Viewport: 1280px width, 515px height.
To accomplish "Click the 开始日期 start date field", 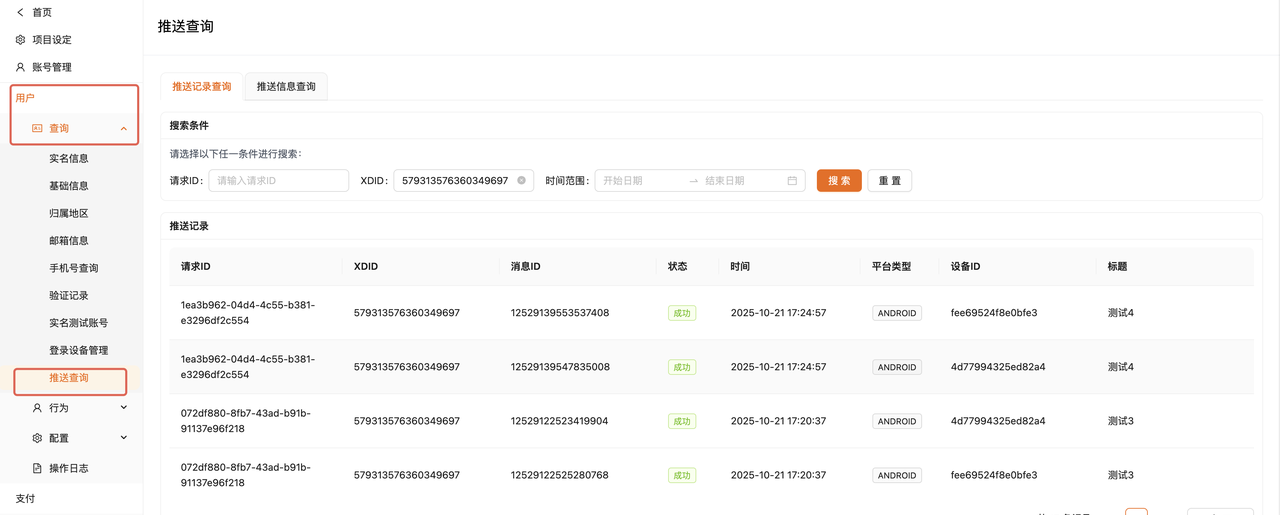I will pos(640,181).
